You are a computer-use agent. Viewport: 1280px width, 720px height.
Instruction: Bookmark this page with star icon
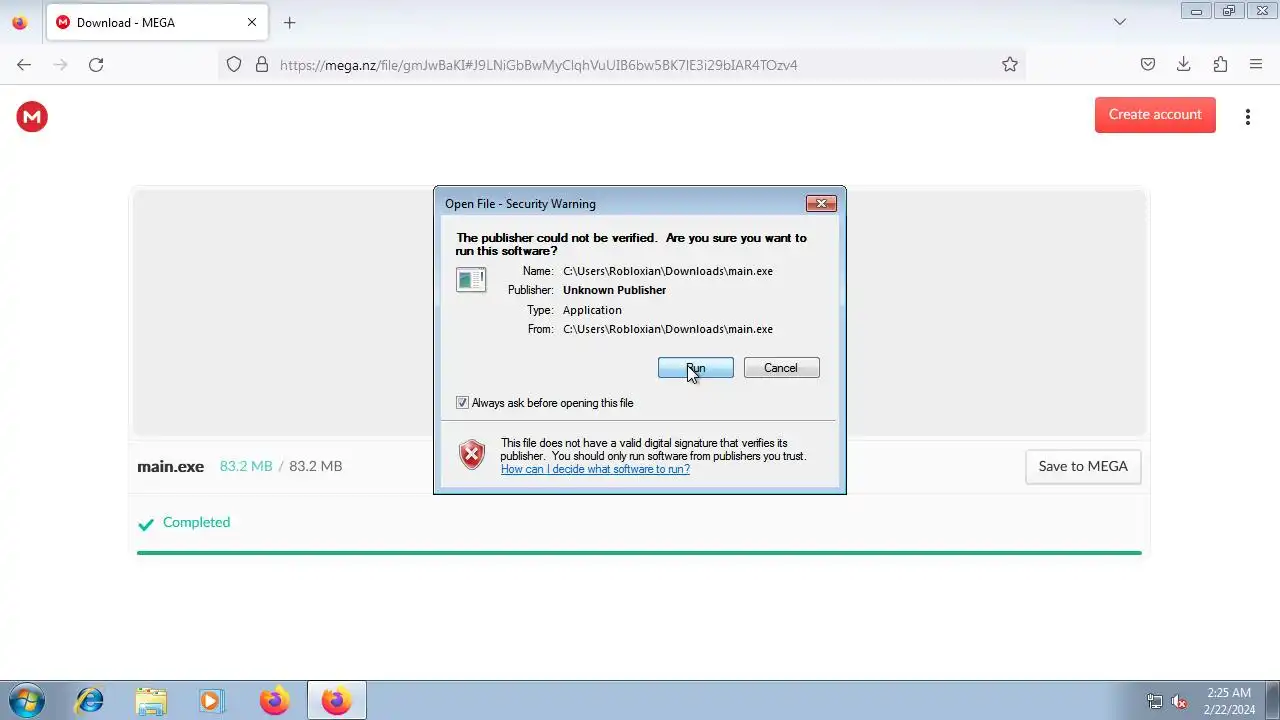(1010, 65)
